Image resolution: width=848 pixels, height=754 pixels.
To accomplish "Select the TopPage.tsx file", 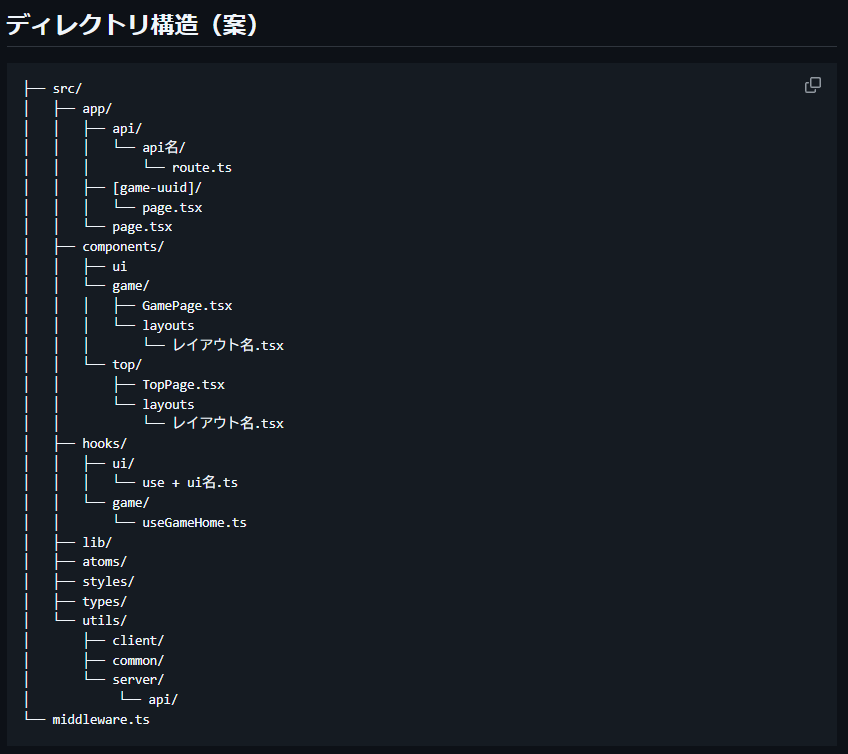I will (183, 384).
